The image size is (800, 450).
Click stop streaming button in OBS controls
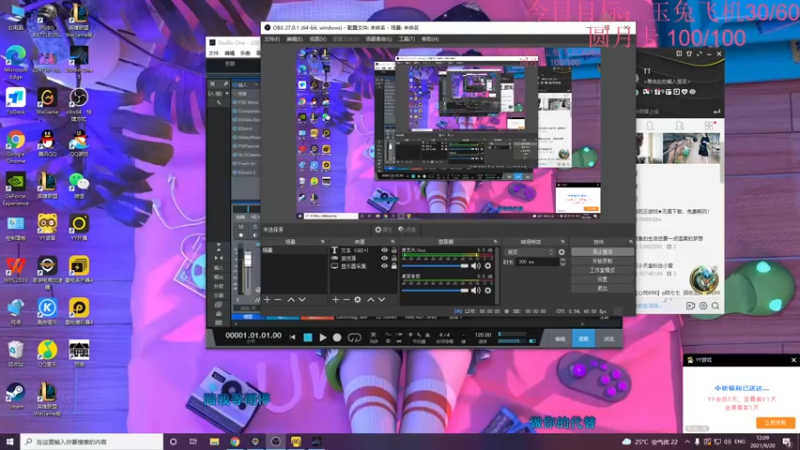(x=602, y=252)
